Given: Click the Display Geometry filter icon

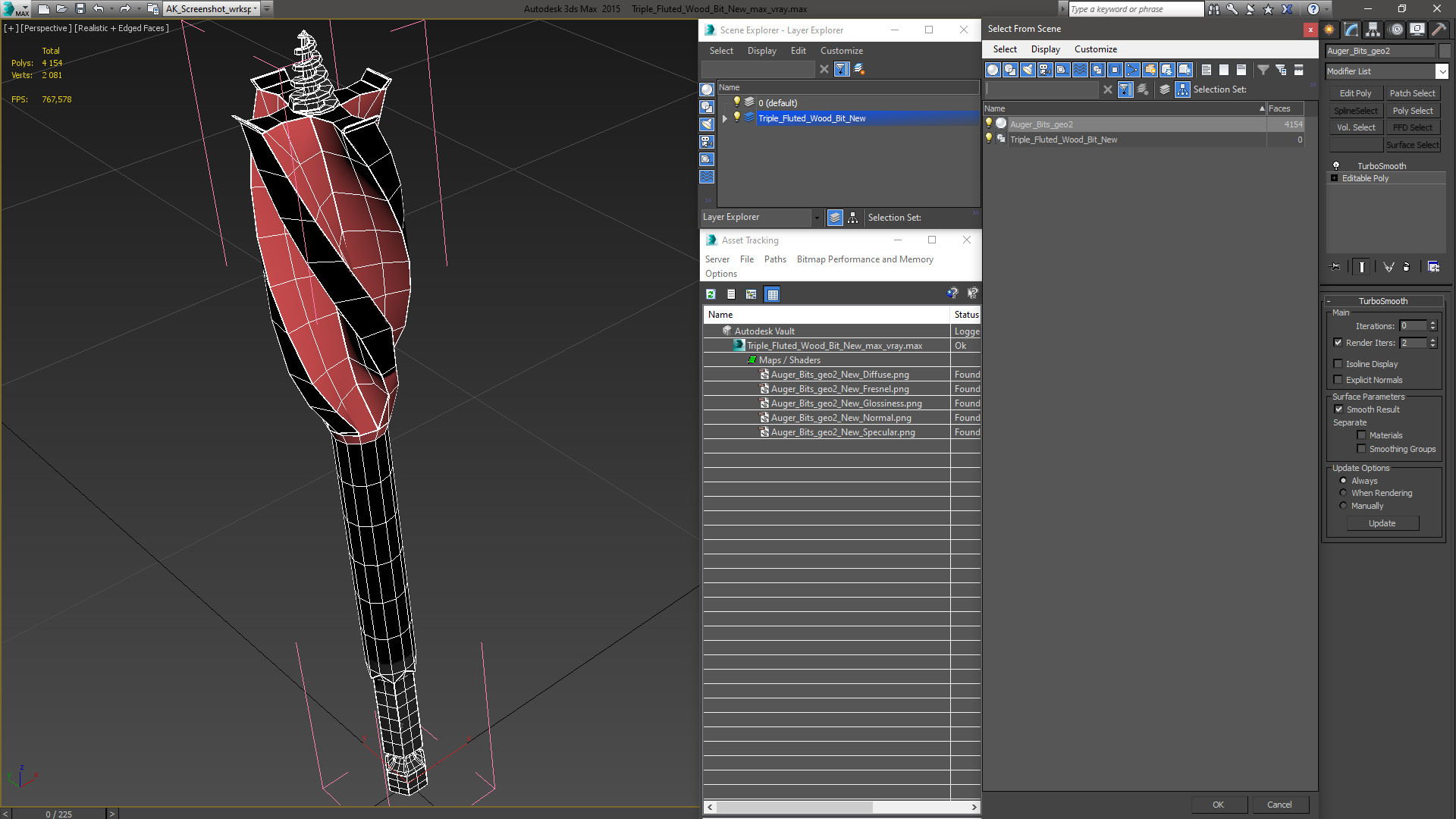Looking at the screenshot, I should (993, 70).
